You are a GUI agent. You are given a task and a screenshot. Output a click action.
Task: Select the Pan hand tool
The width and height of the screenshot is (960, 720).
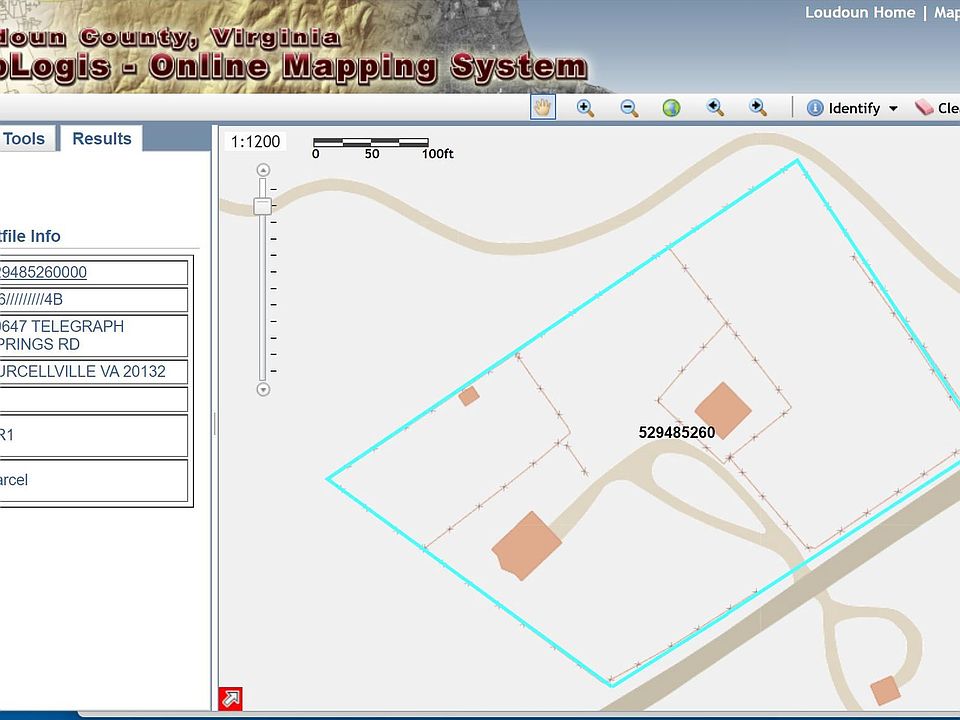543,108
